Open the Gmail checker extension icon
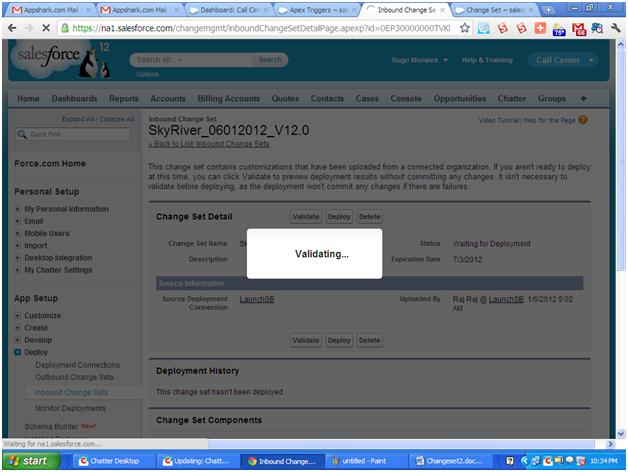 coord(579,29)
